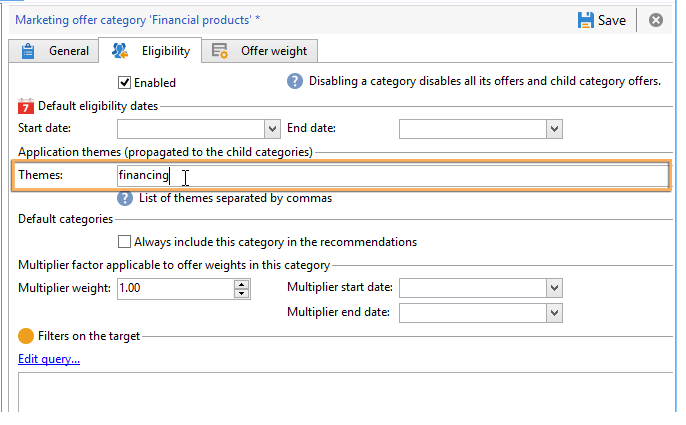Click the Offer weight tab icon
This screenshot has height=425, width=686.
coord(220,51)
